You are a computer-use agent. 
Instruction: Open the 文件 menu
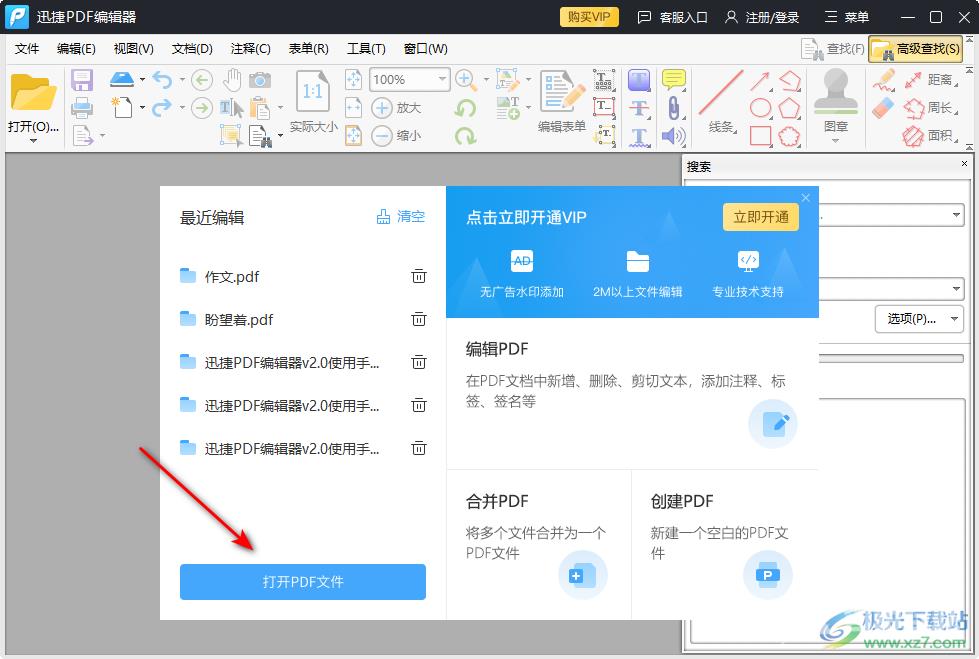pos(27,49)
